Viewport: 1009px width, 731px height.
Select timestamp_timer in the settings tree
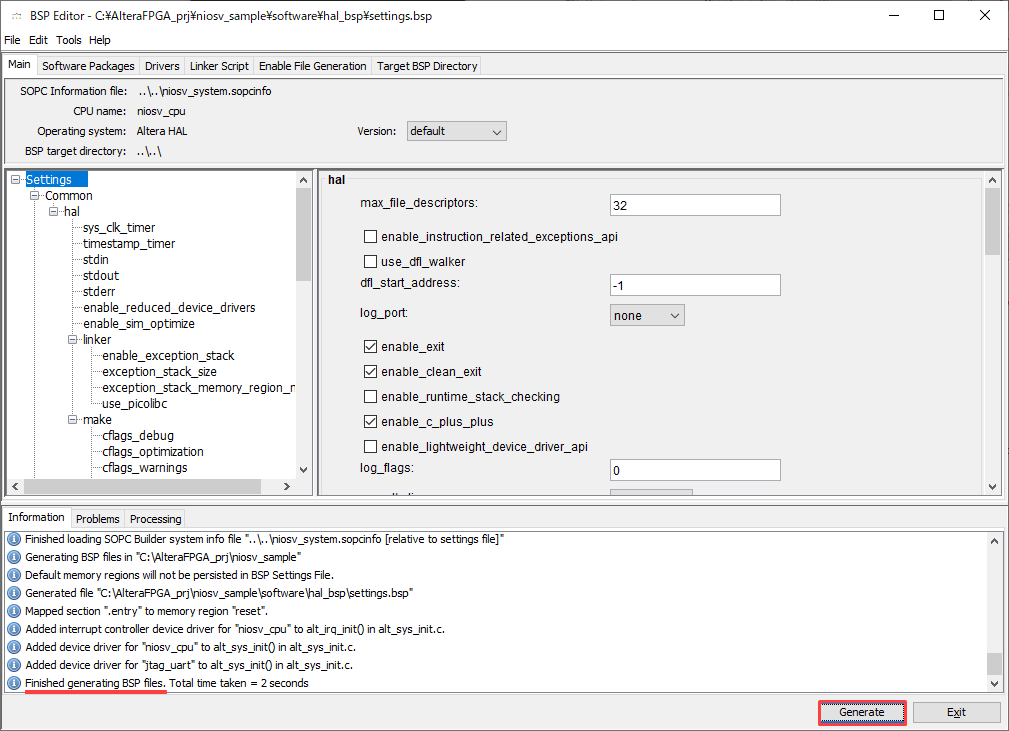129,244
